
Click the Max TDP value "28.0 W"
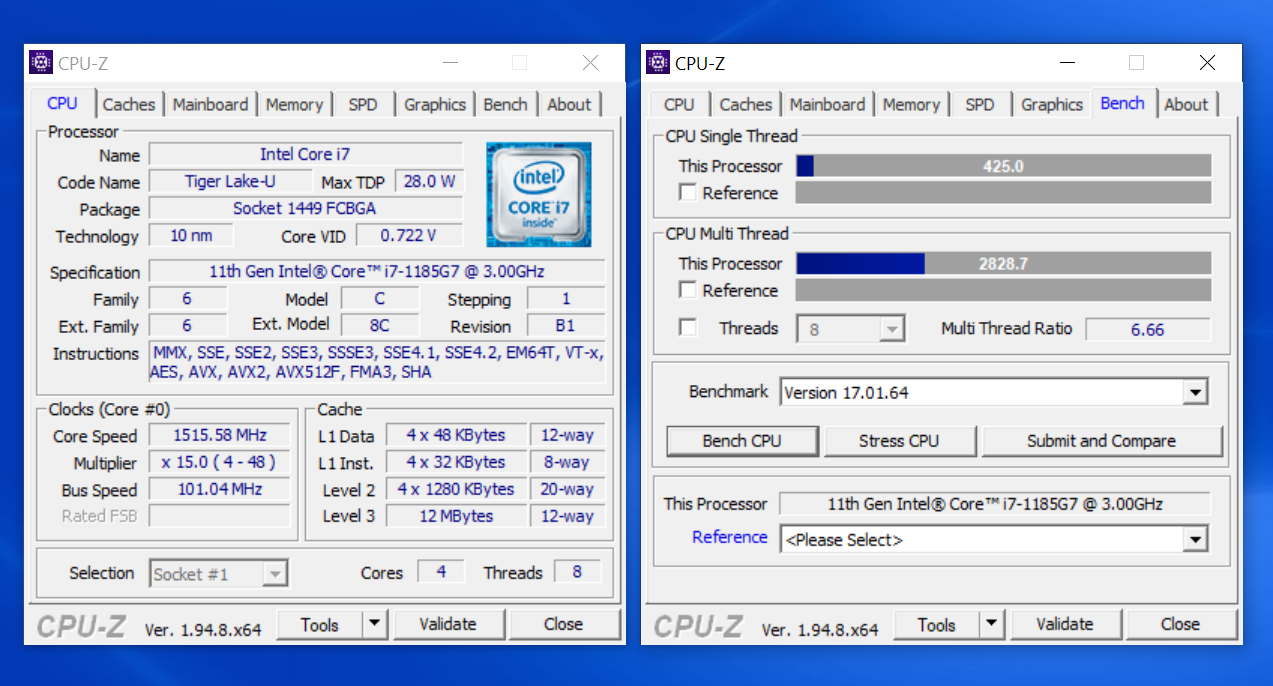[x=430, y=182]
